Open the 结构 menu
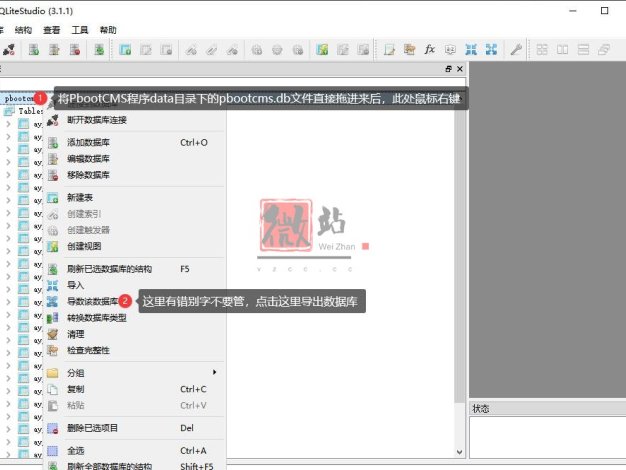Image resolution: width=626 pixels, height=470 pixels. click(x=23, y=30)
